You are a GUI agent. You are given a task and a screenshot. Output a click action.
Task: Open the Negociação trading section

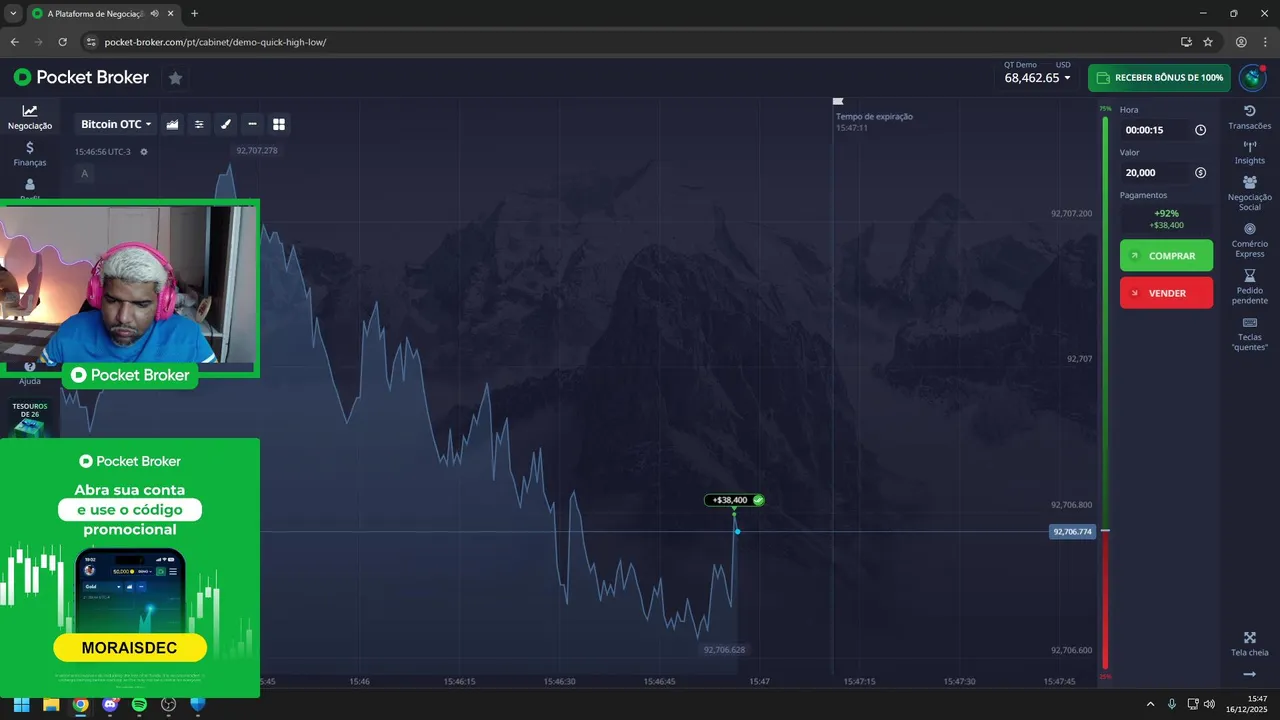point(30,118)
